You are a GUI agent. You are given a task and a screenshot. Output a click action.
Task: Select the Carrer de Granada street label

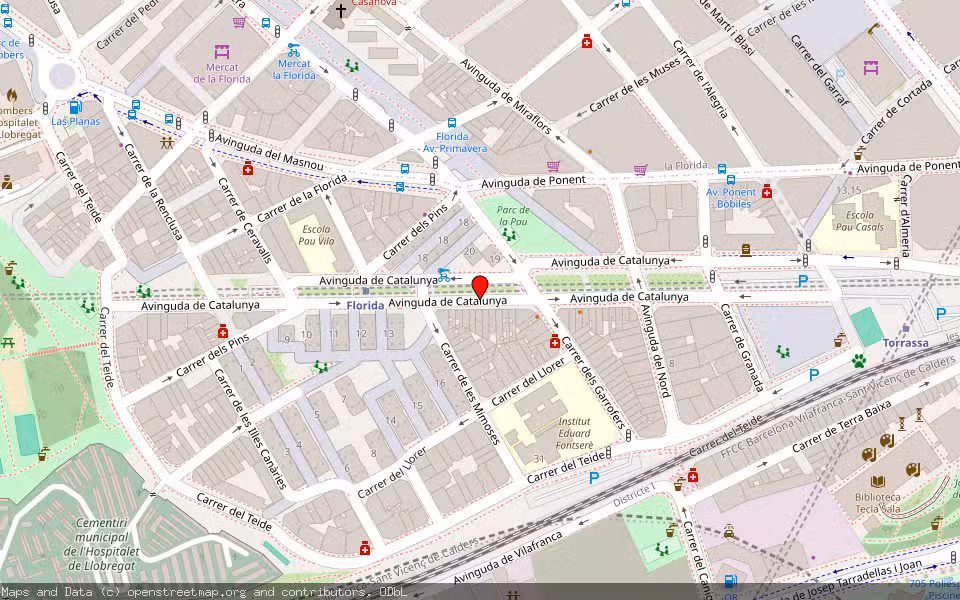tap(742, 347)
